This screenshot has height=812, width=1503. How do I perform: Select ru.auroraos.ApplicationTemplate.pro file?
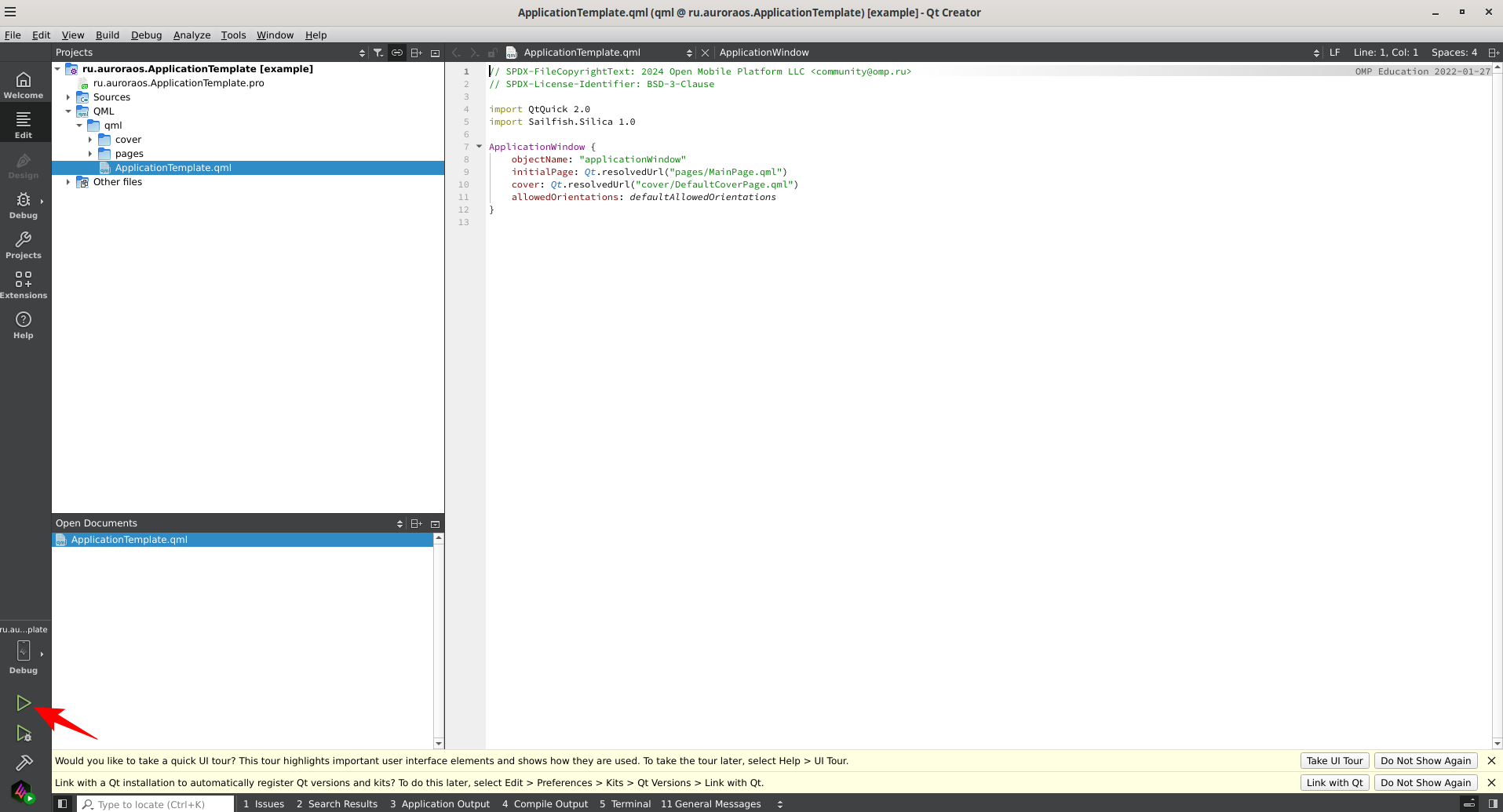click(178, 83)
